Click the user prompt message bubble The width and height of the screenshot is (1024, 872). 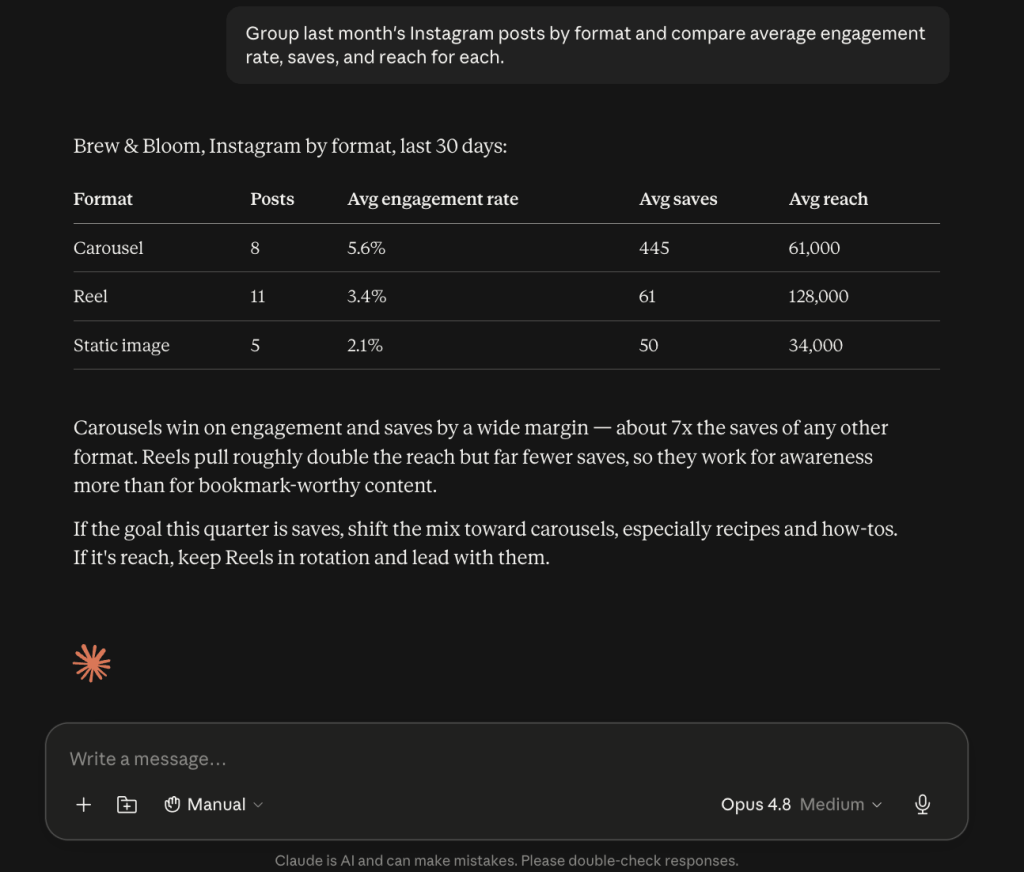pyautogui.click(x=588, y=45)
